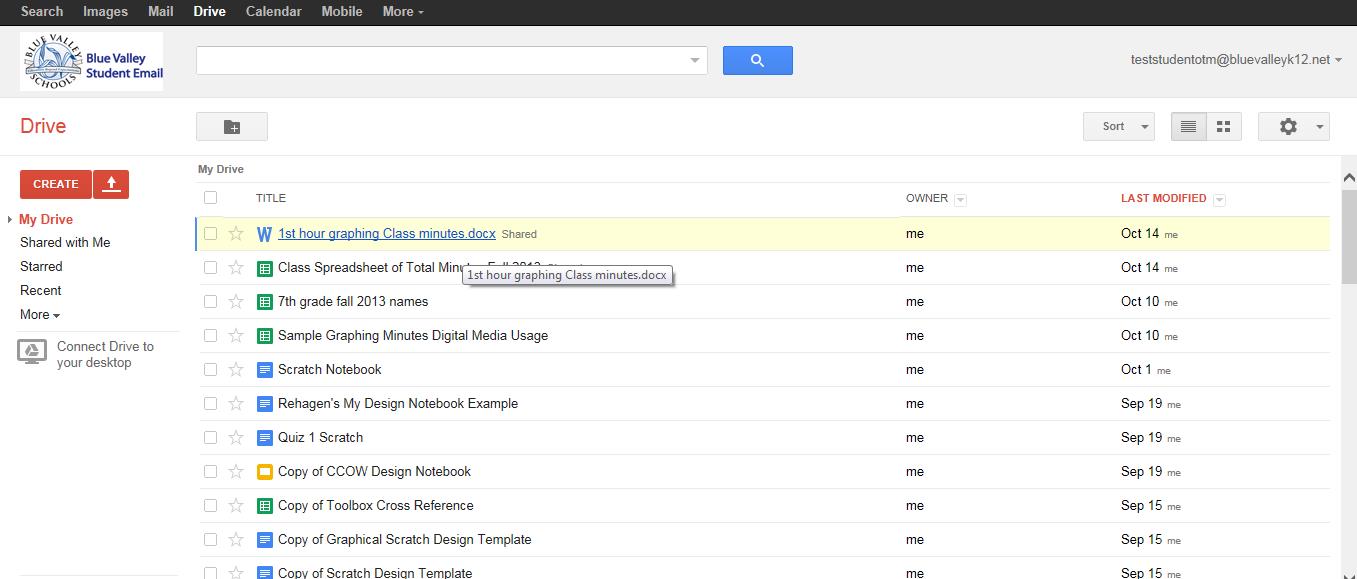Switch to grid view layout
Screen dimensions: 1357x579
pyautogui.click(x=1223, y=127)
